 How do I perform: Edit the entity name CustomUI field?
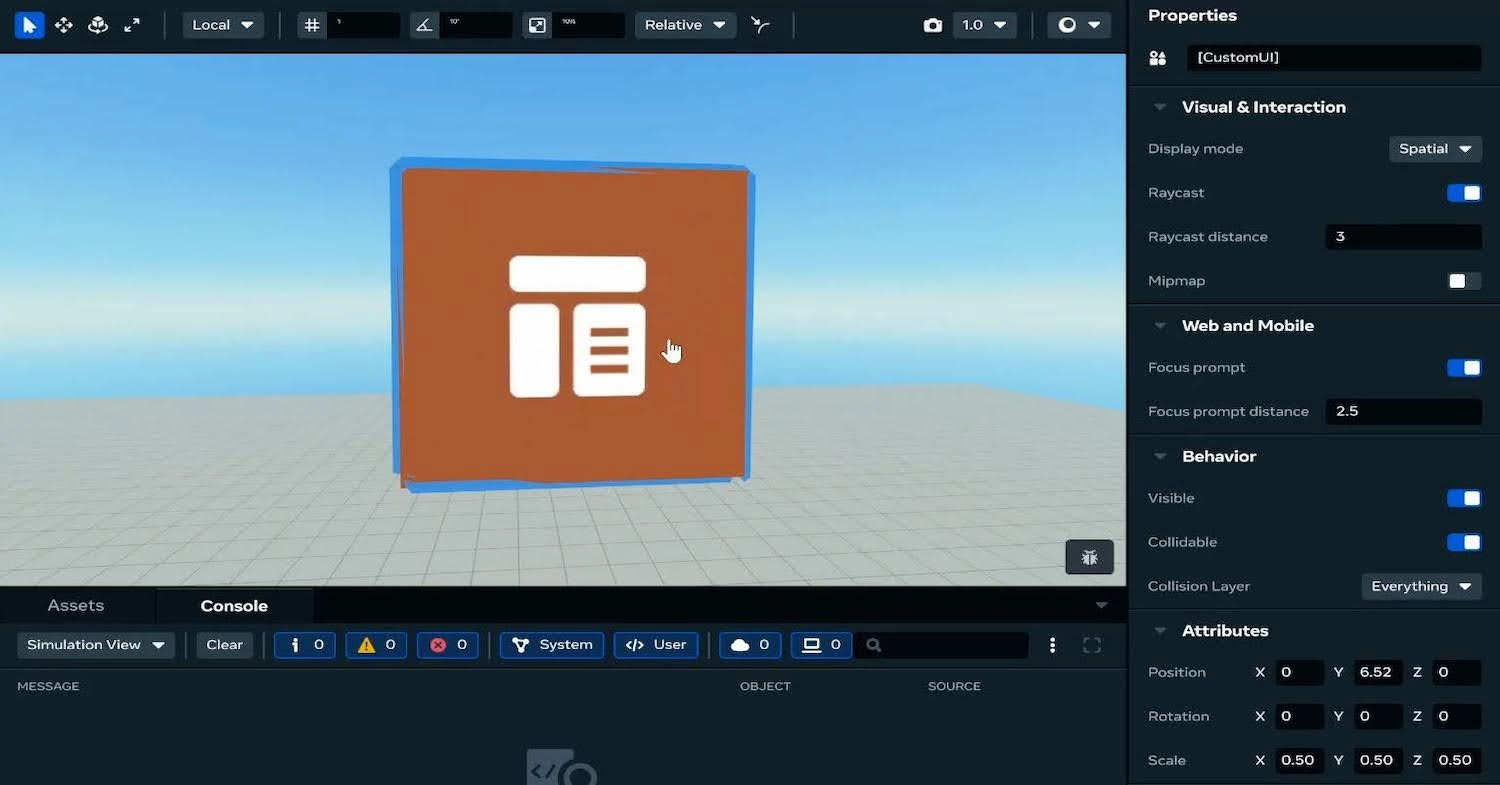pos(1334,58)
